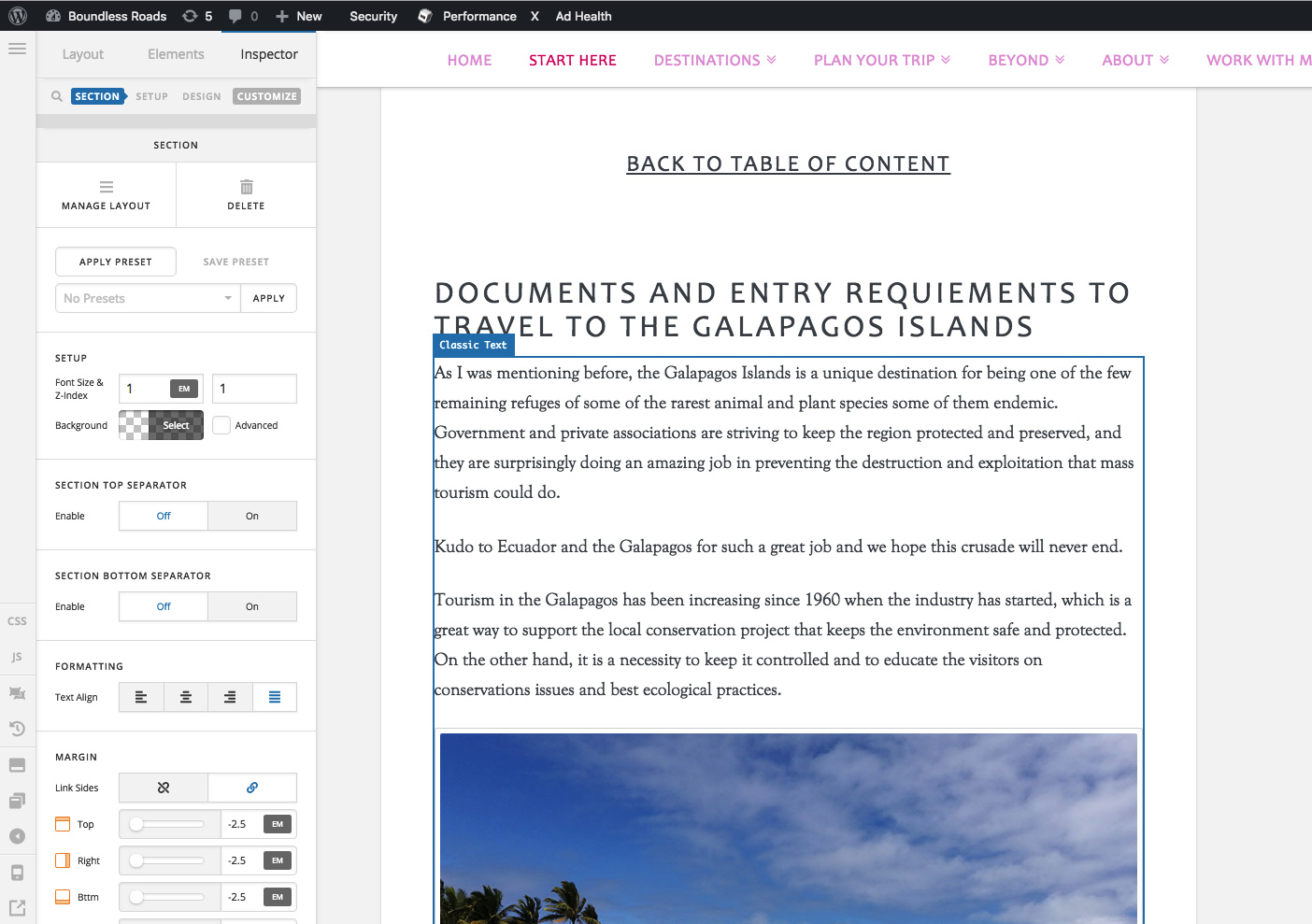Screen dimensions: 1312x924
Task: Click the Apply Preset button
Action: click(116, 262)
